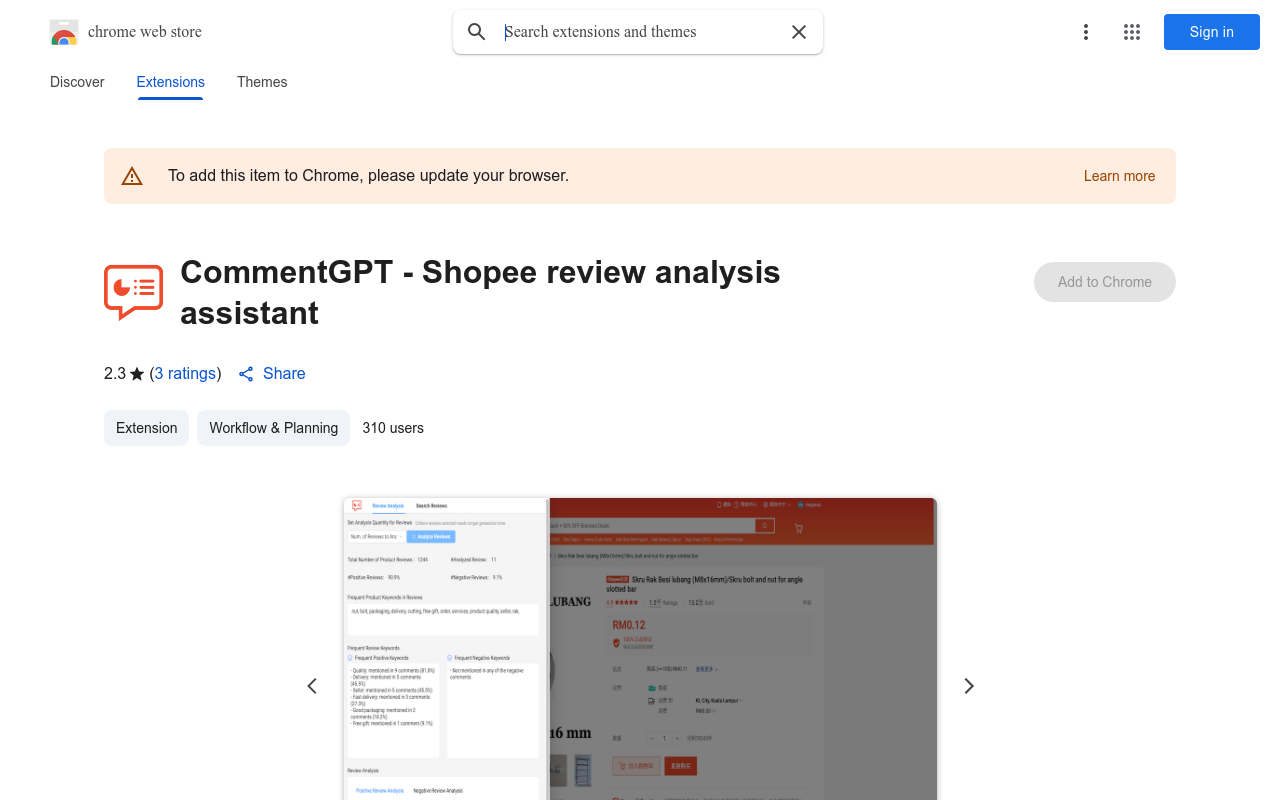Click the Add to Chrome button
1280x800 pixels.
tap(1105, 282)
